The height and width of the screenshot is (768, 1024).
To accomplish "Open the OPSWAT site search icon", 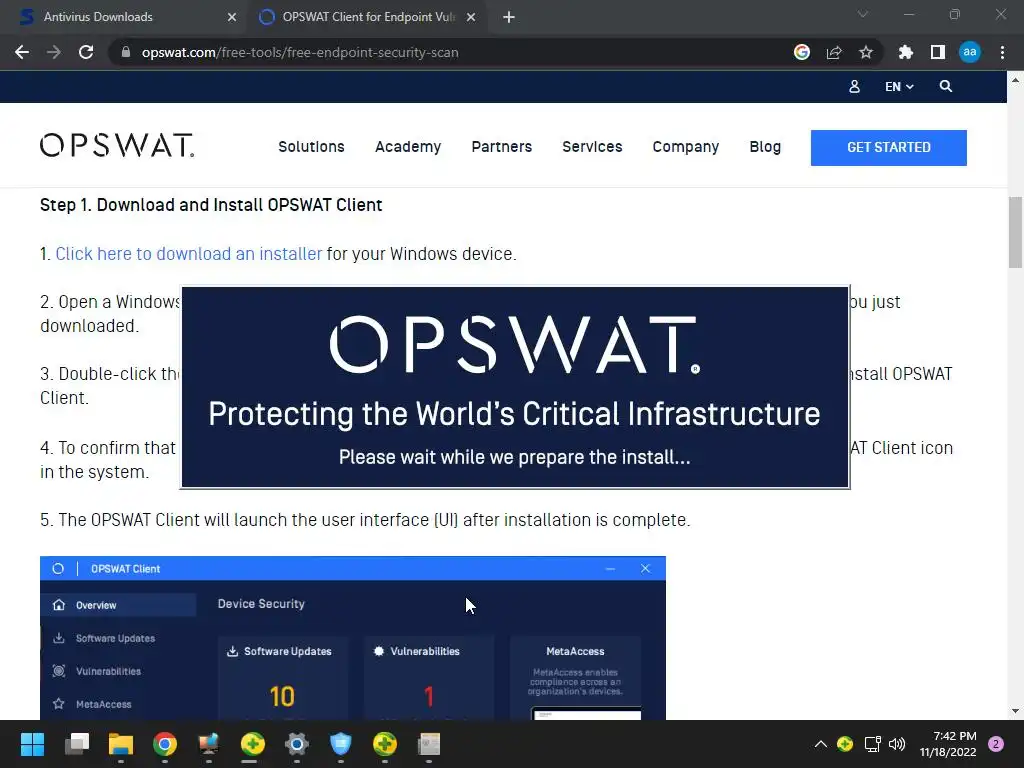I will tap(946, 86).
